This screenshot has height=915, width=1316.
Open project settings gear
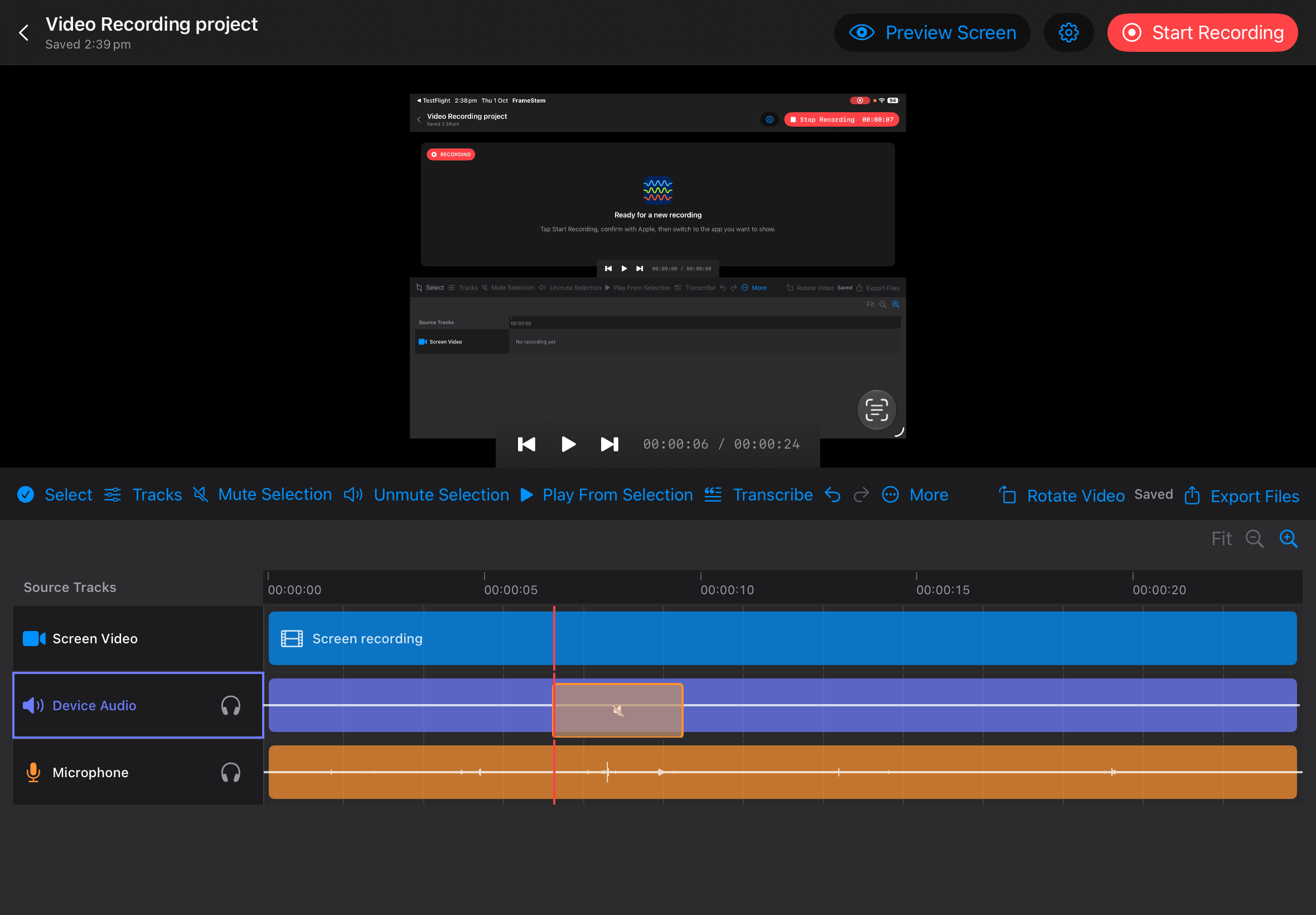[x=1068, y=33]
